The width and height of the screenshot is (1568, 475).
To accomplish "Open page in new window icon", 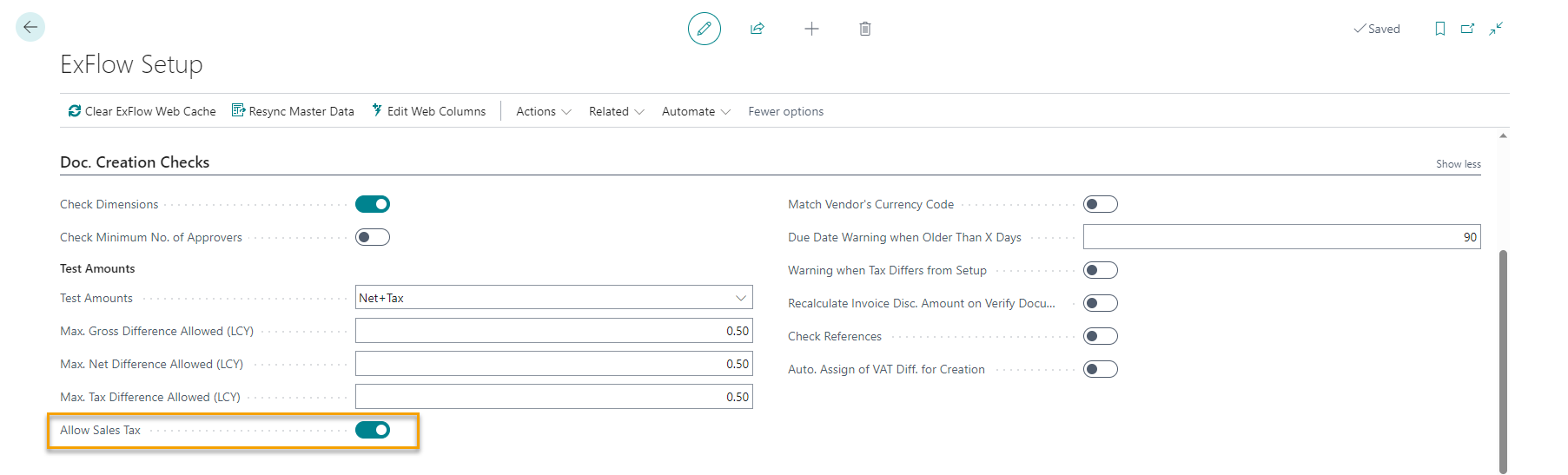I will (x=1468, y=29).
